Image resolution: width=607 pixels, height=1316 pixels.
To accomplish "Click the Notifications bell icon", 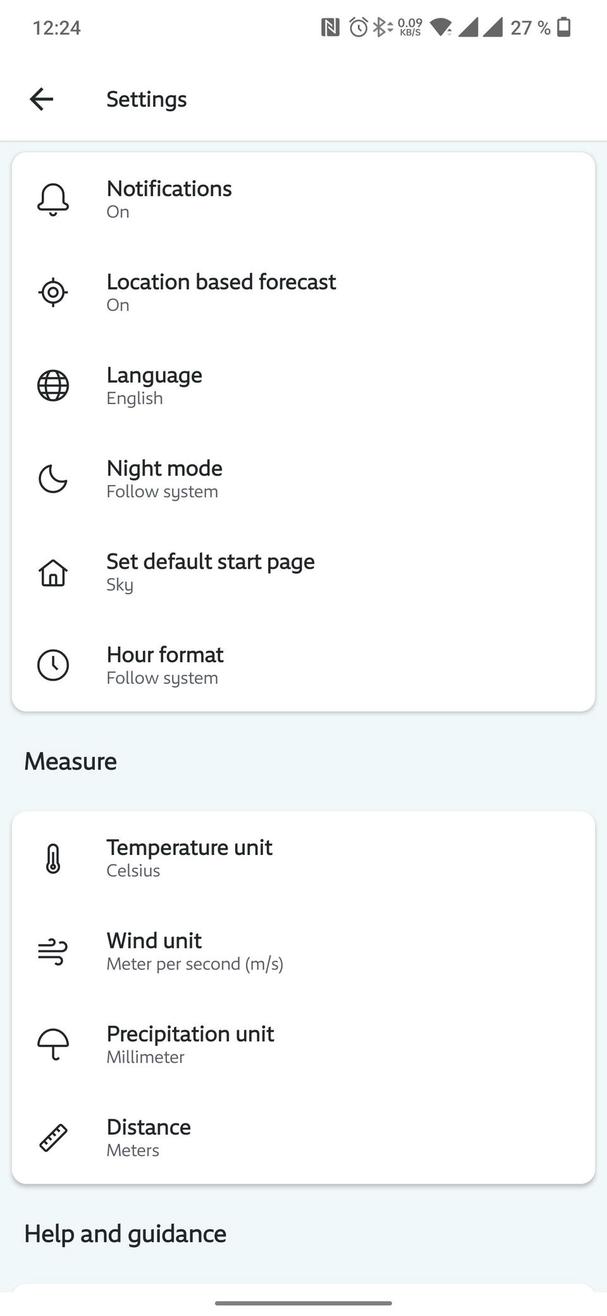I will (x=52, y=198).
